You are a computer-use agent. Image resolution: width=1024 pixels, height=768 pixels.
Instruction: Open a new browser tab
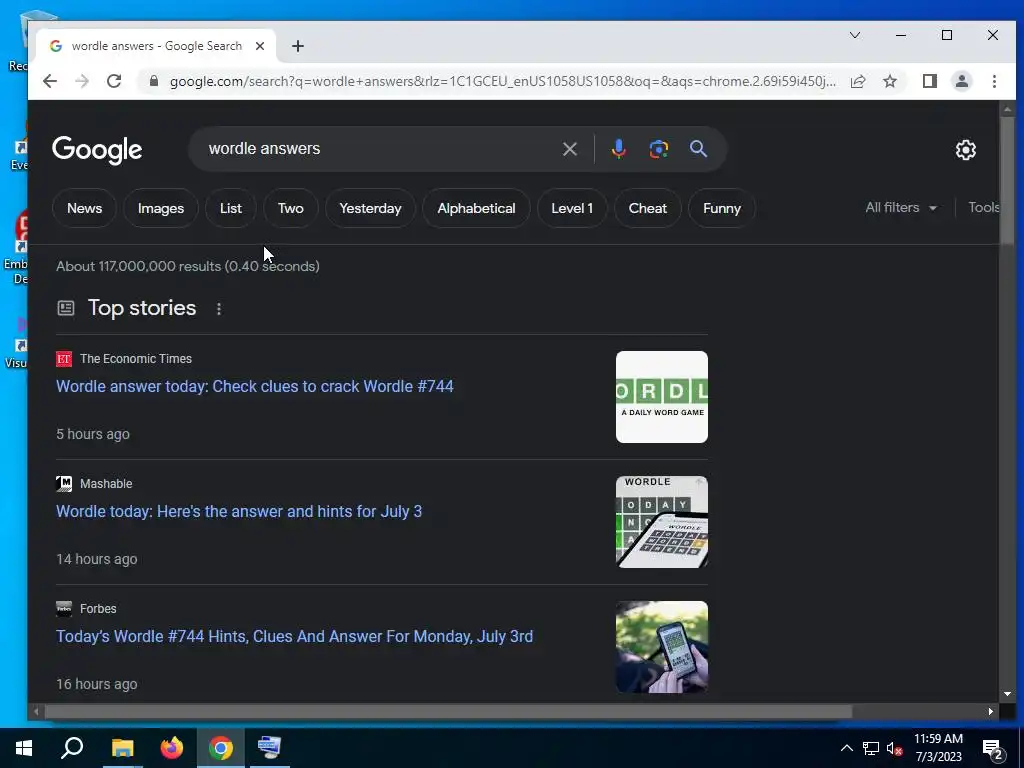coord(298,46)
